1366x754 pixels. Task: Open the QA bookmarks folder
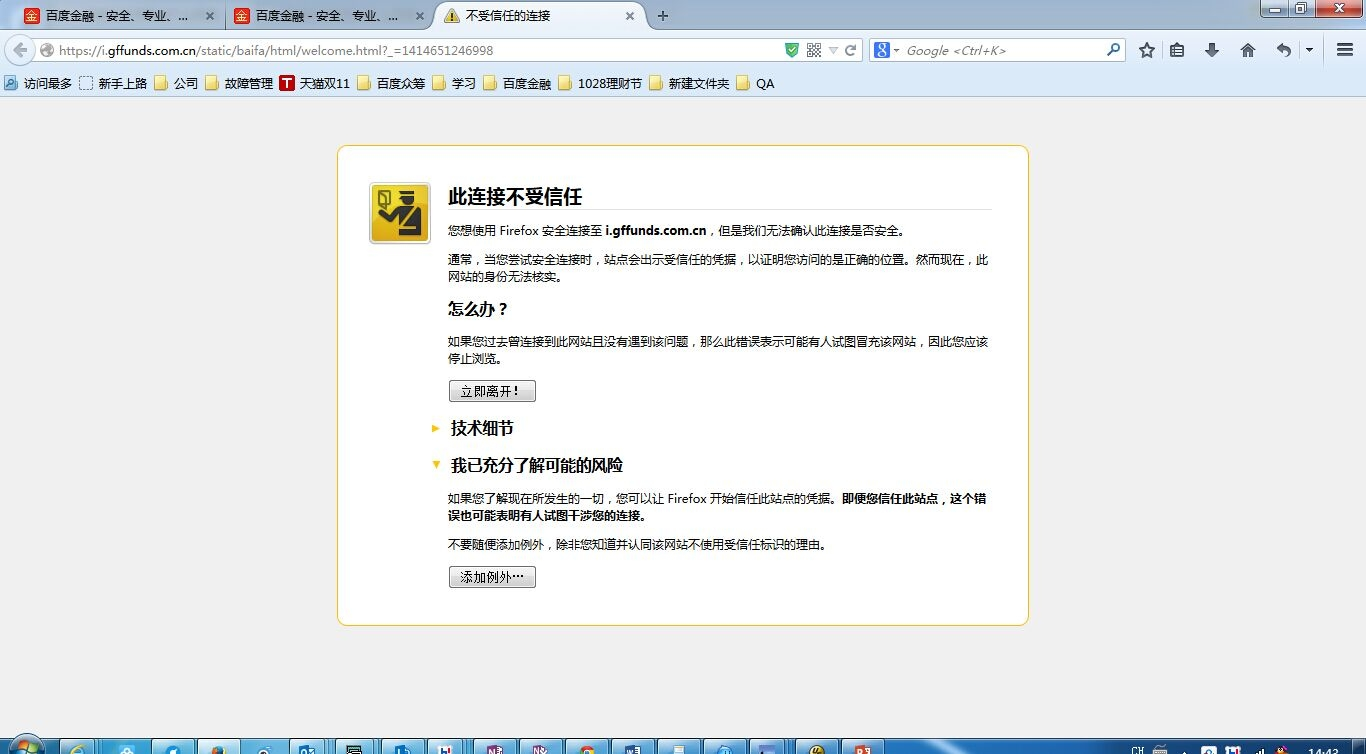(x=765, y=83)
